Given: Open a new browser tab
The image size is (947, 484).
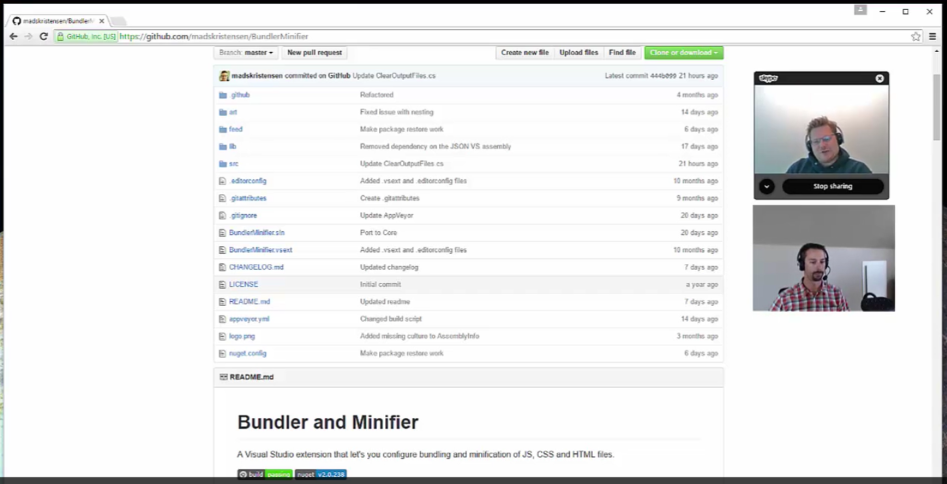Looking at the screenshot, I should click(118, 21).
